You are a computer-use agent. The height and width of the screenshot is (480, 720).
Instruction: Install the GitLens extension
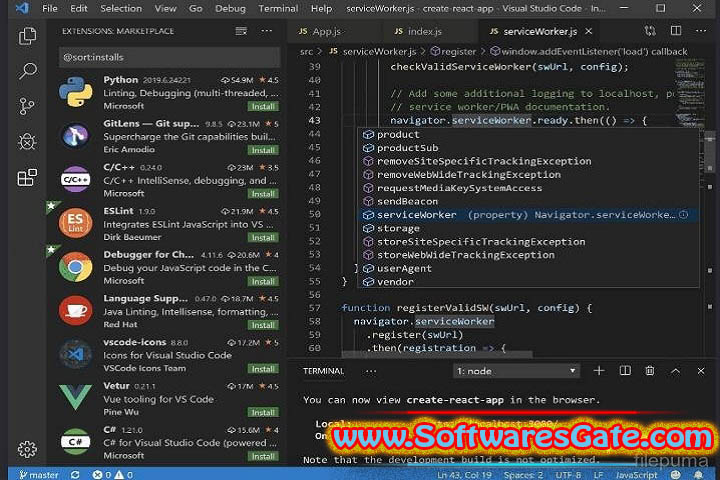tap(263, 150)
